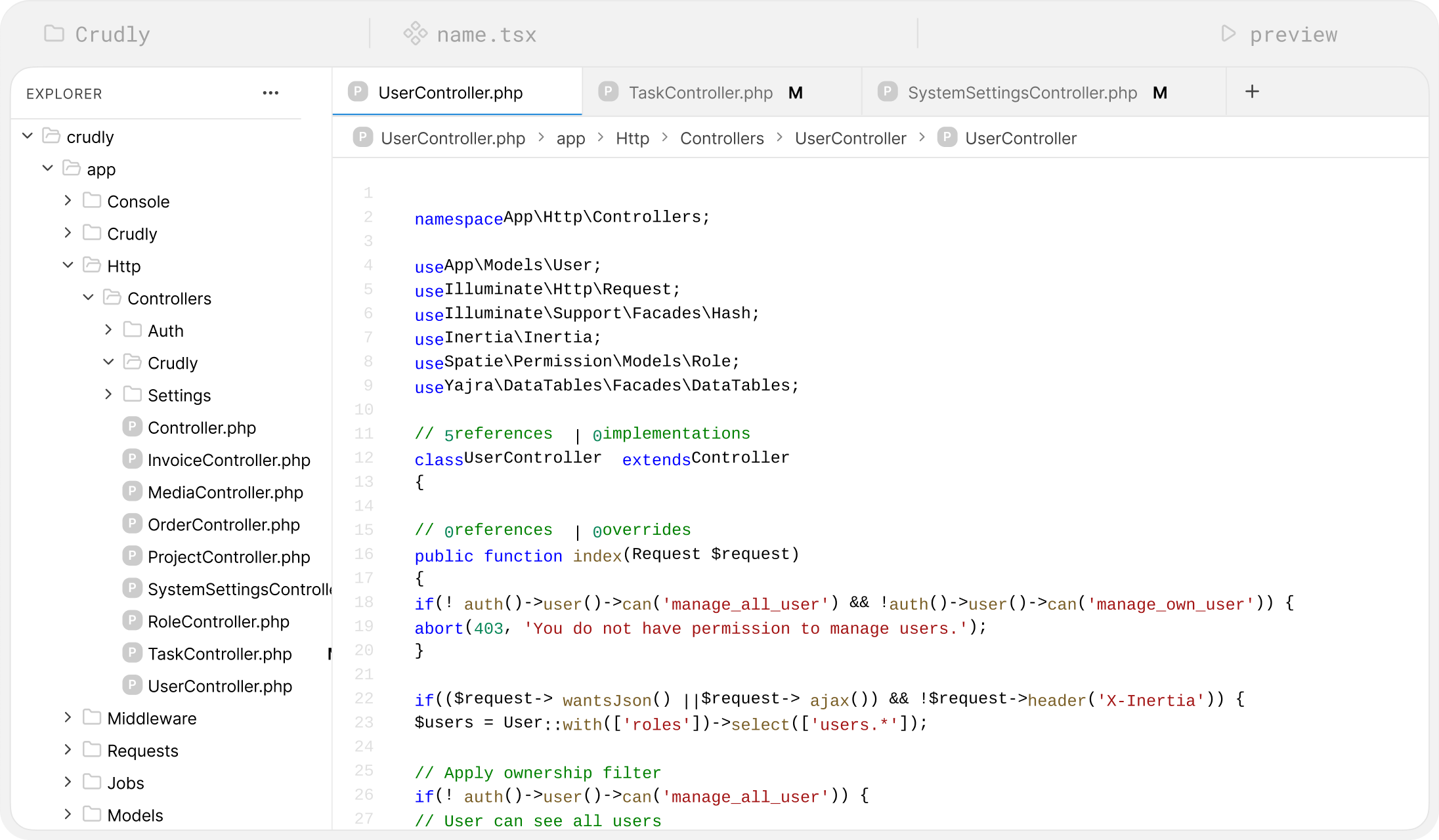The width and height of the screenshot is (1439, 840).
Task: Open OrderController.php from file tree
Action: click(x=223, y=524)
